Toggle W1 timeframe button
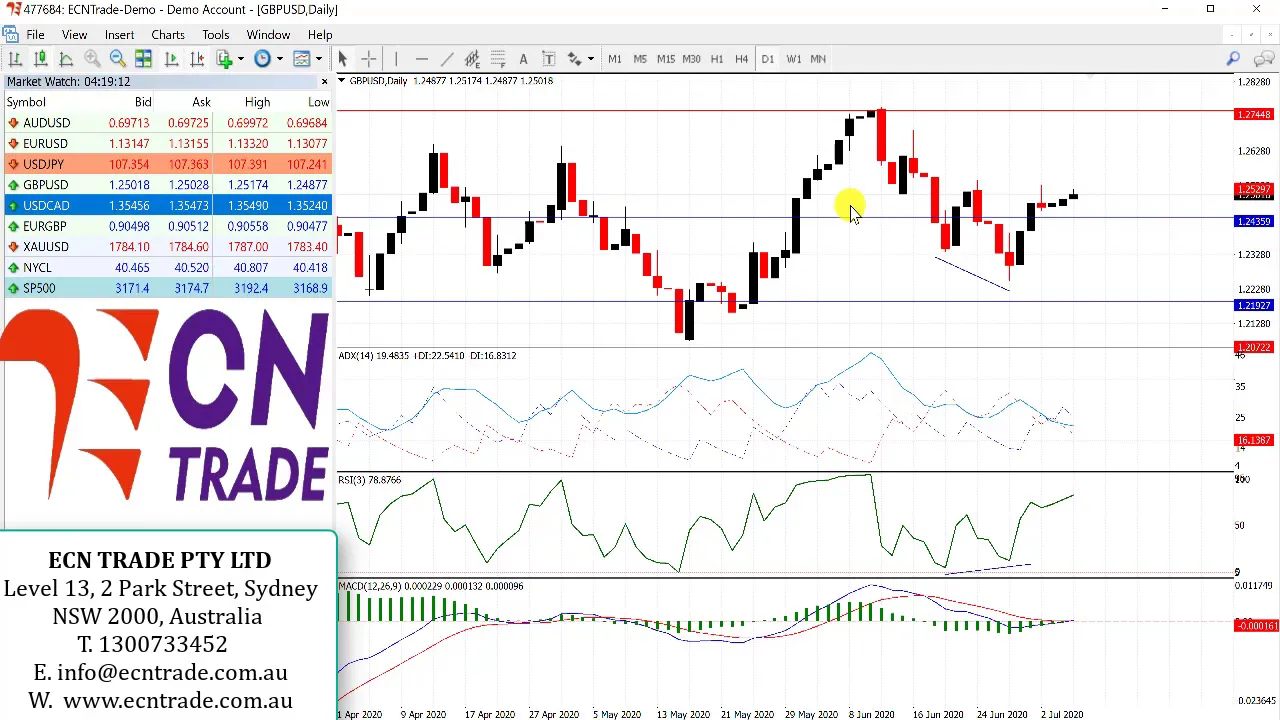This screenshot has width=1280, height=720. coord(793,59)
